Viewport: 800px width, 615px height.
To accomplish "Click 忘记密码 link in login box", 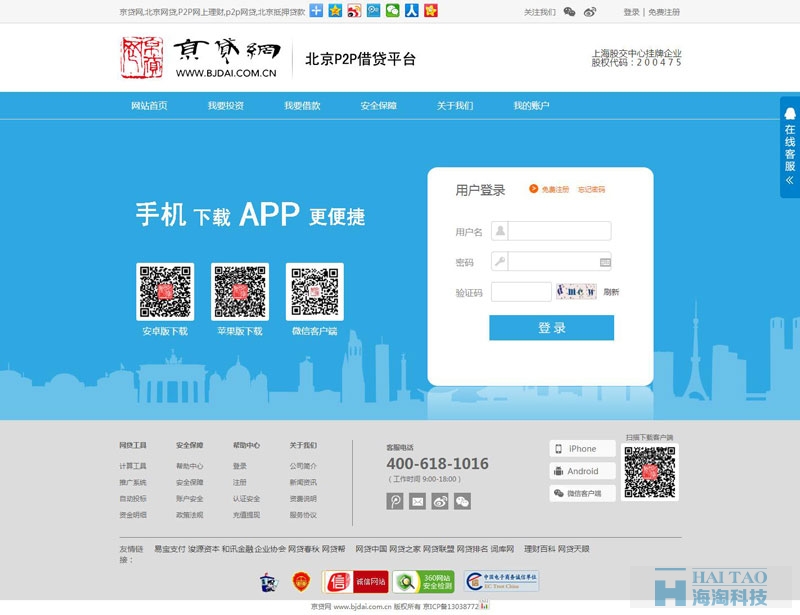I will coord(591,189).
